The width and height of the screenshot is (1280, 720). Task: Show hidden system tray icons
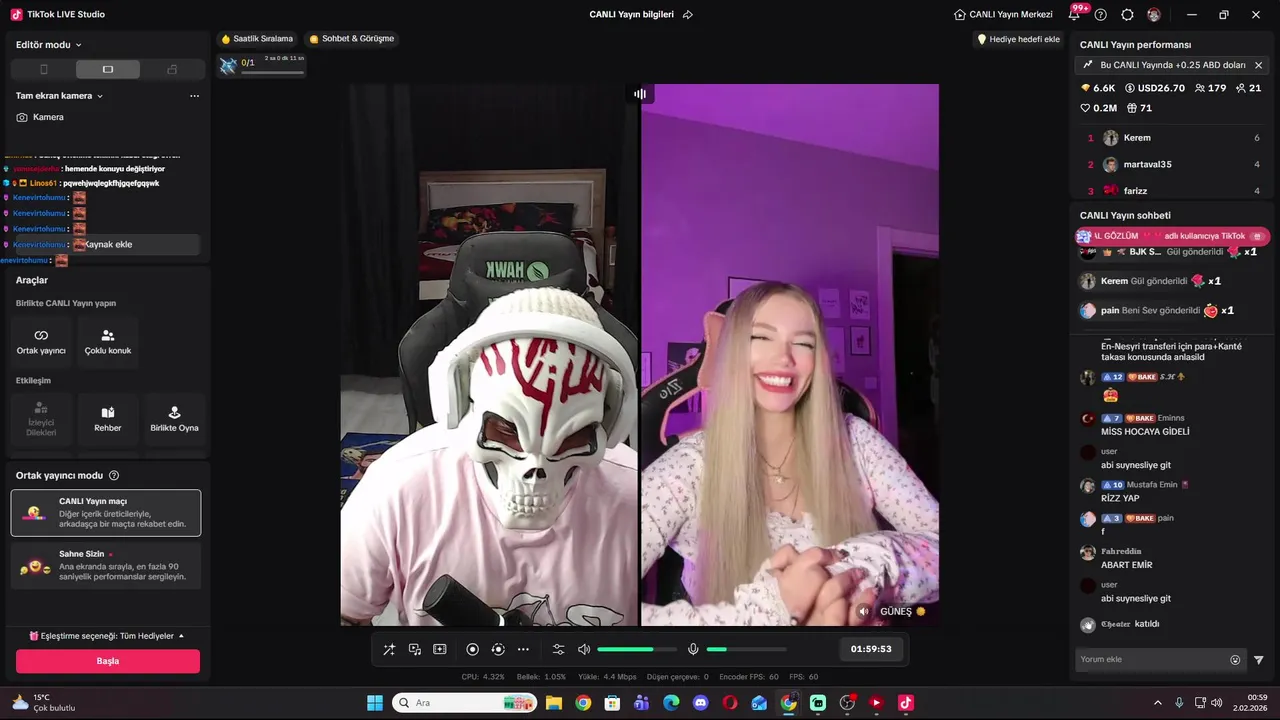pos(1158,703)
